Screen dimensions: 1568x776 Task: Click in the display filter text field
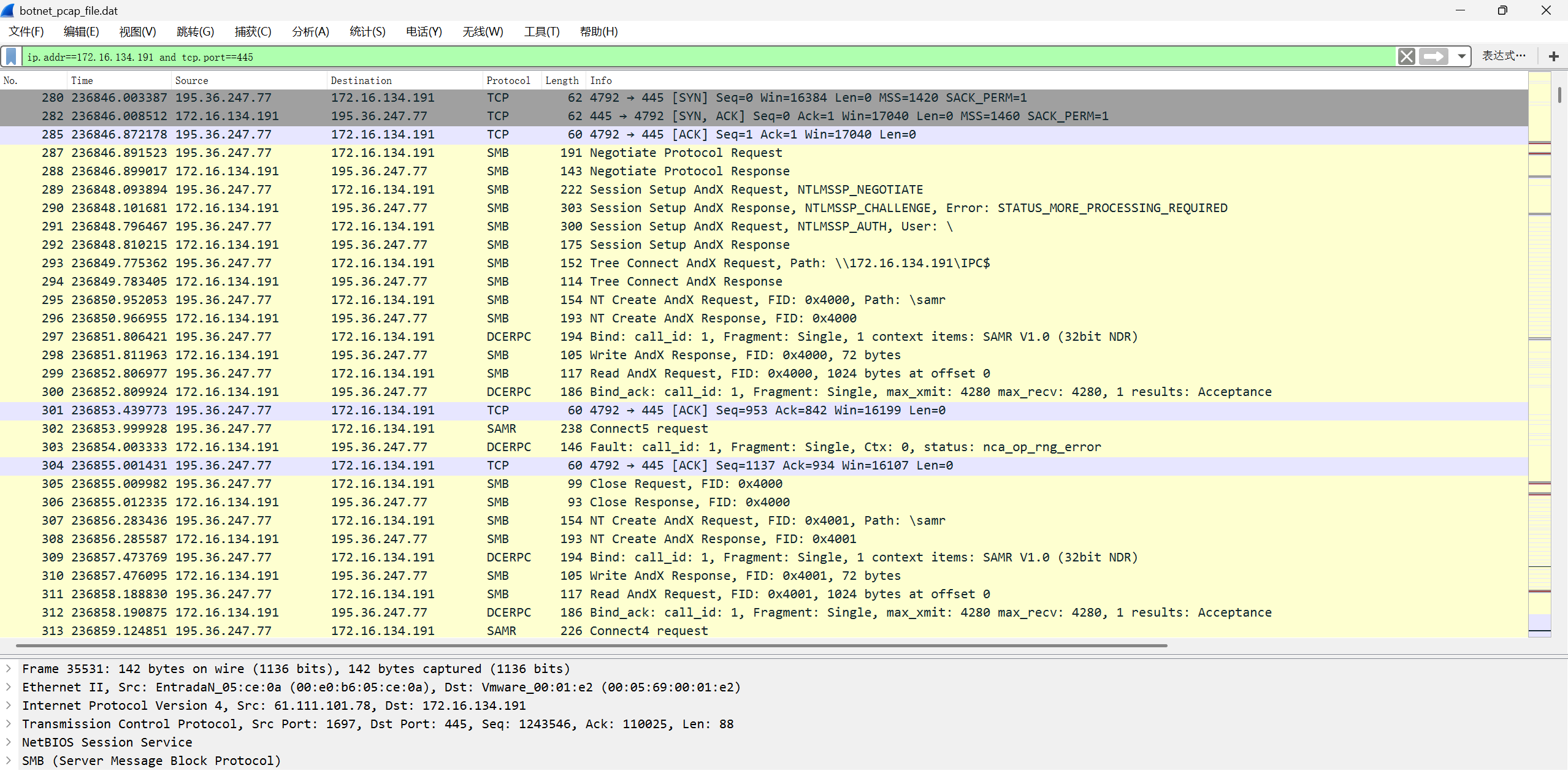pos(675,57)
